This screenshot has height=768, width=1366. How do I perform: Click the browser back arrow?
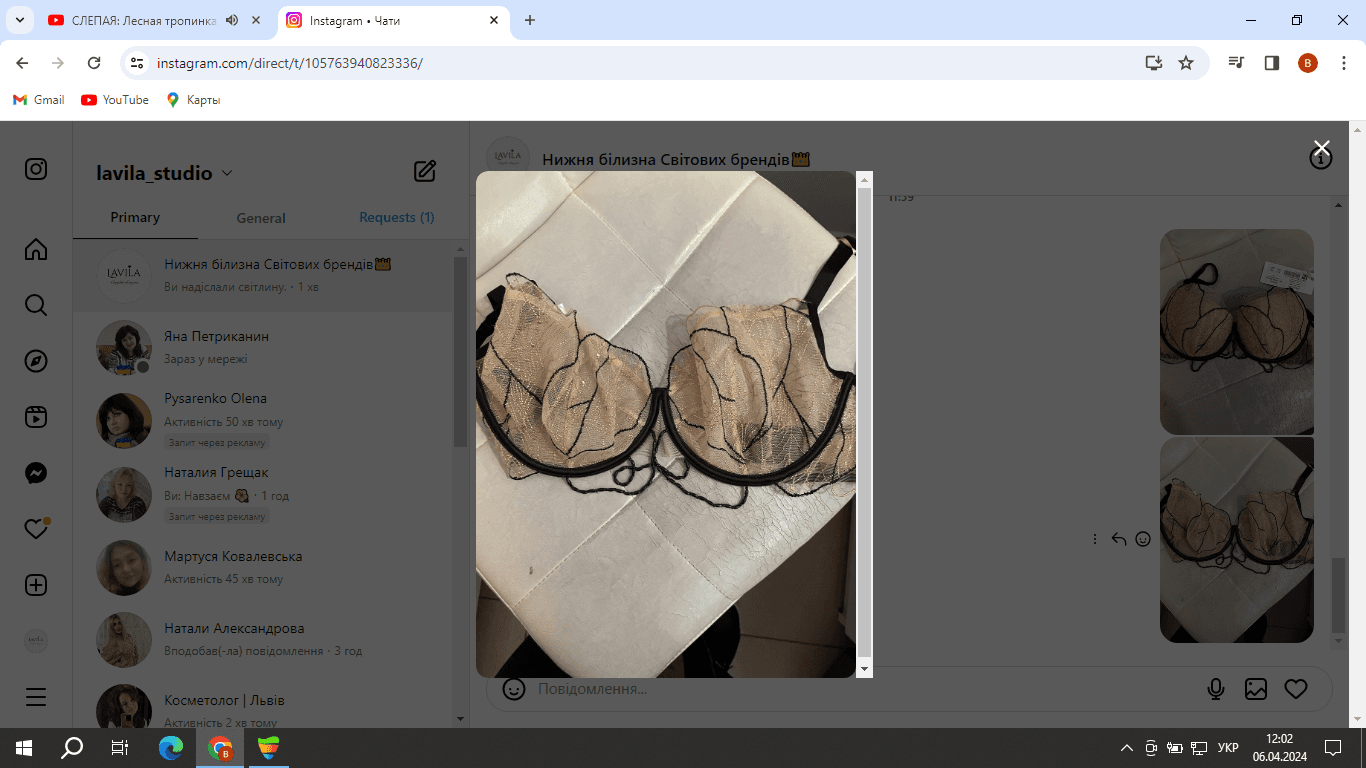click(x=22, y=63)
